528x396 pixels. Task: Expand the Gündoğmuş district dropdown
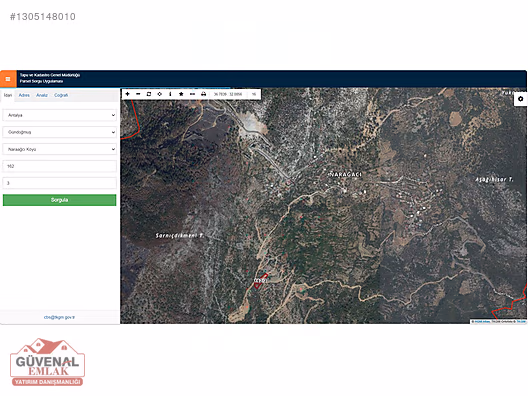(x=60, y=132)
